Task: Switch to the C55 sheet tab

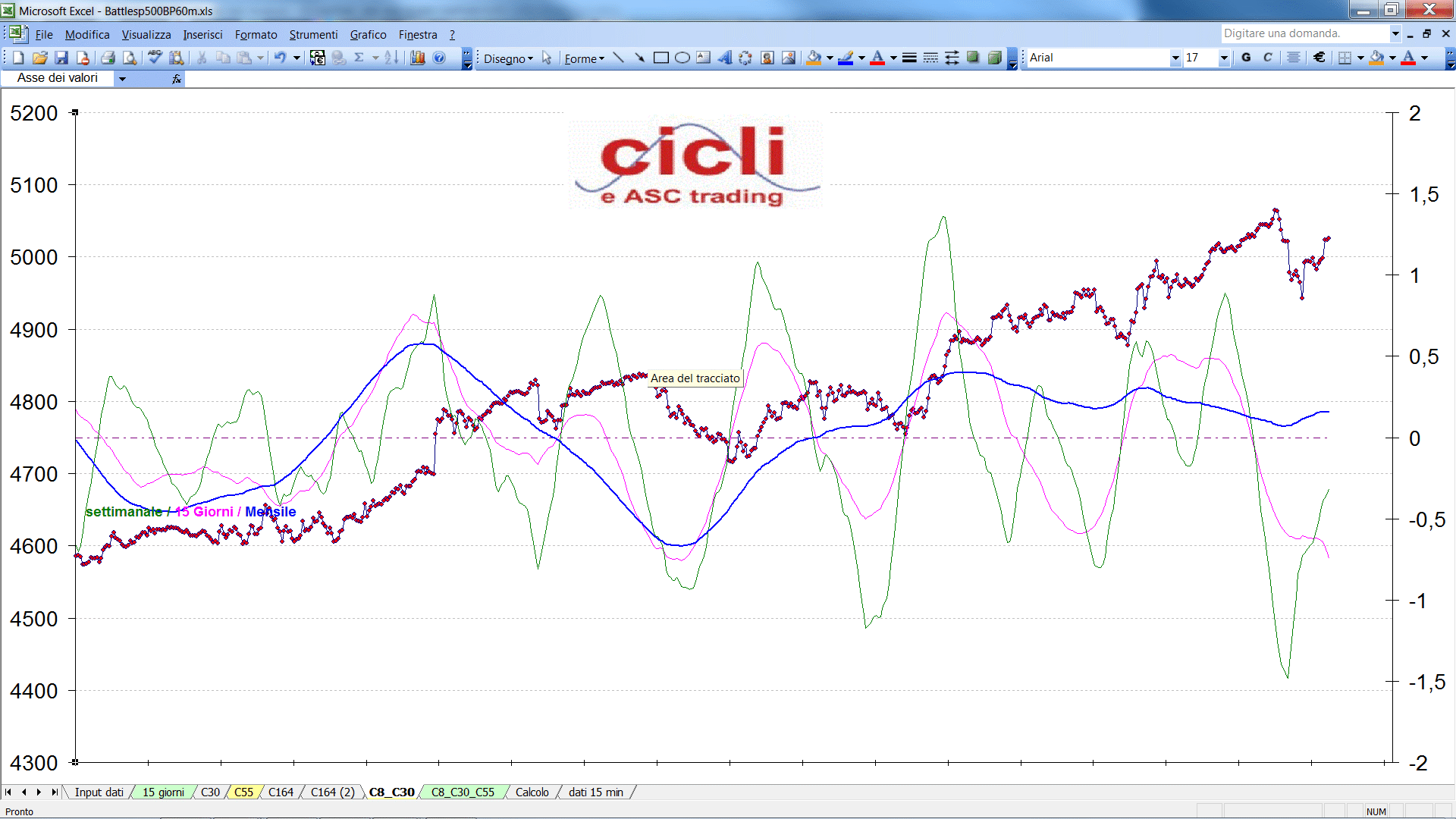Action: click(243, 792)
